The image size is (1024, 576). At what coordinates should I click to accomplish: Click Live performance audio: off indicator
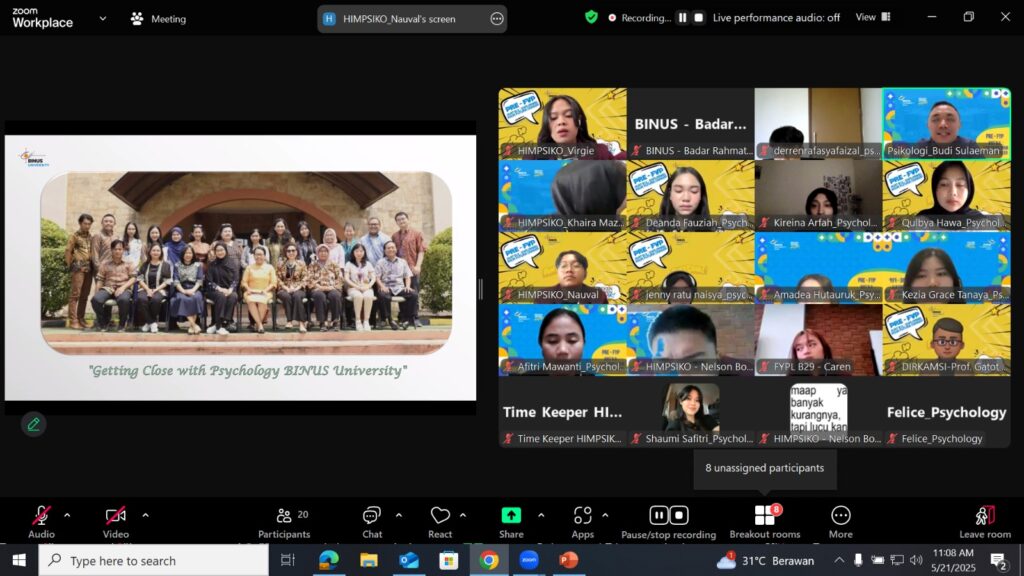click(776, 18)
